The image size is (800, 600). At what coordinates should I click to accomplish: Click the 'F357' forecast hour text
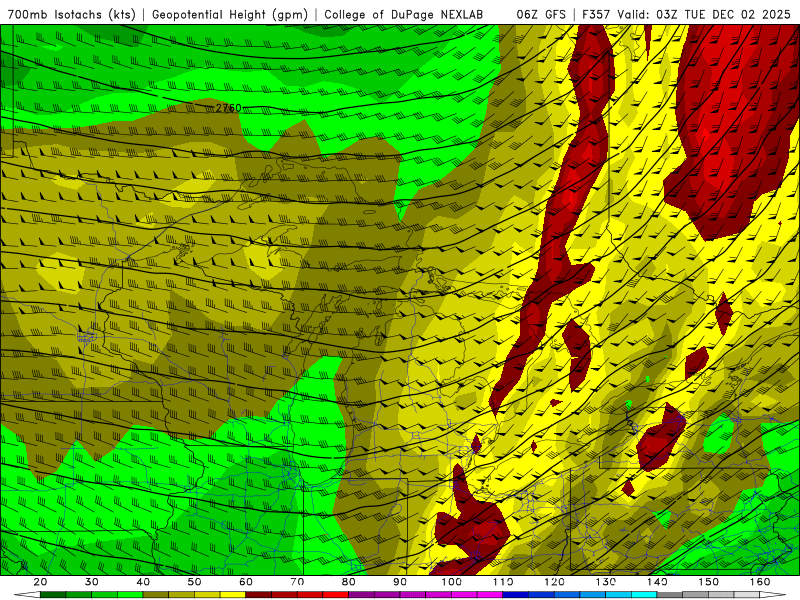click(596, 14)
